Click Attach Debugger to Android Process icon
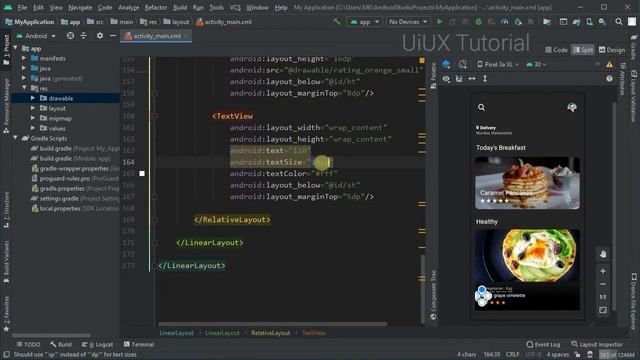This screenshot has width=640, height=360. pos(518,22)
